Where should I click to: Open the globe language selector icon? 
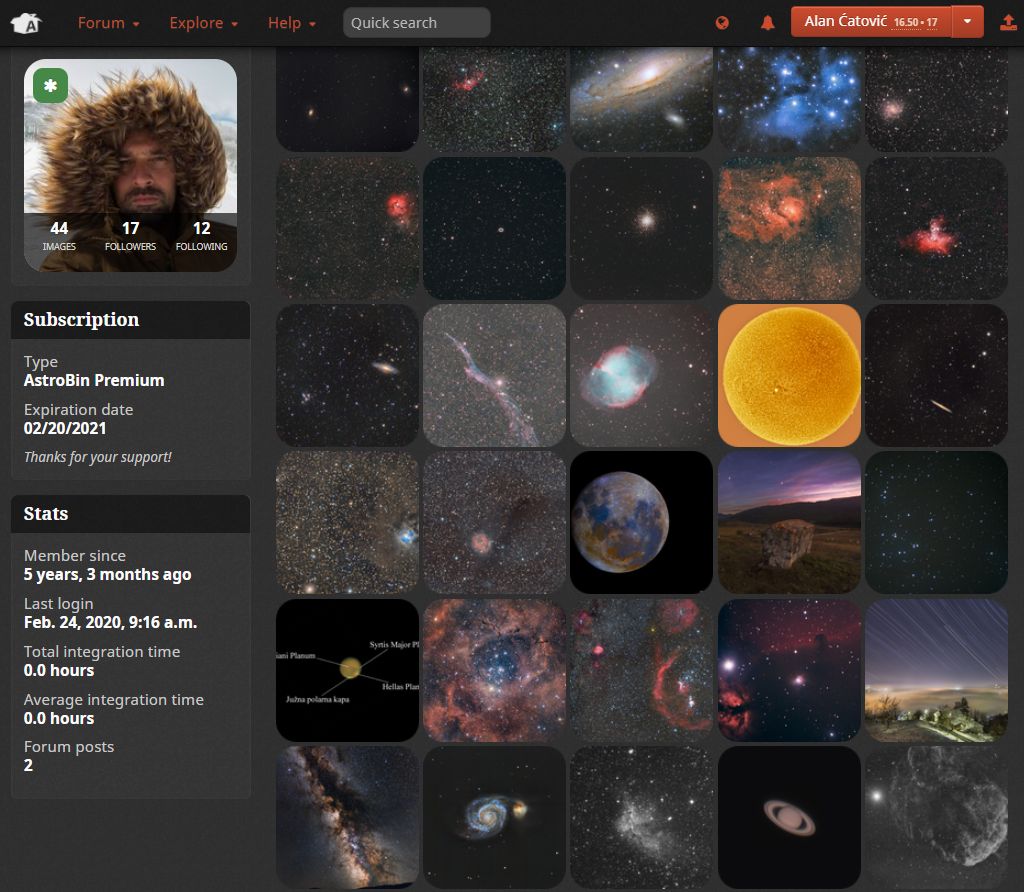tap(723, 23)
